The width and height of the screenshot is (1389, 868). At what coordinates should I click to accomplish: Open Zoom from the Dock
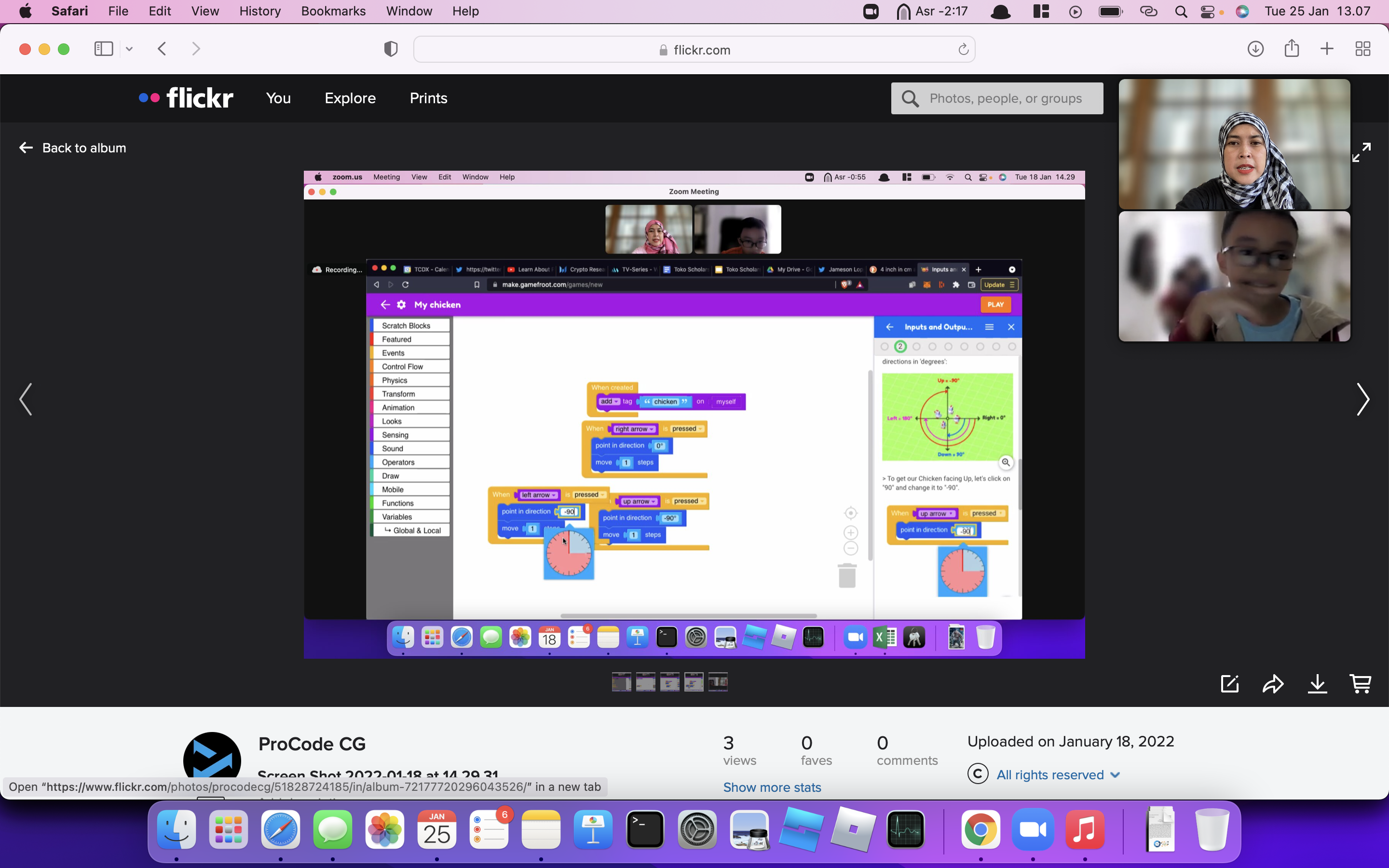coord(1033,829)
